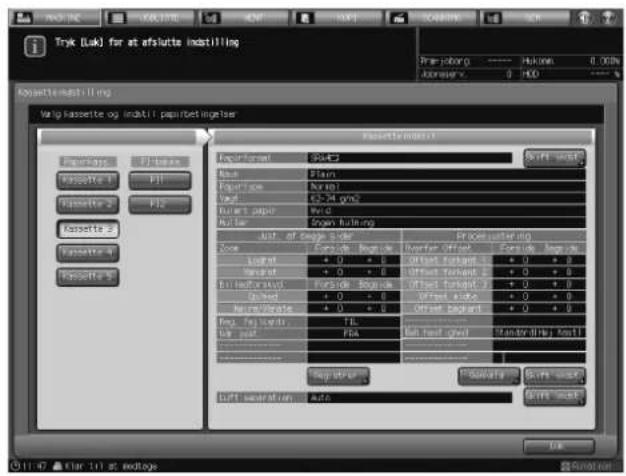
Task: Click the machine icon on the MASKINE tab
Action: 23,18
